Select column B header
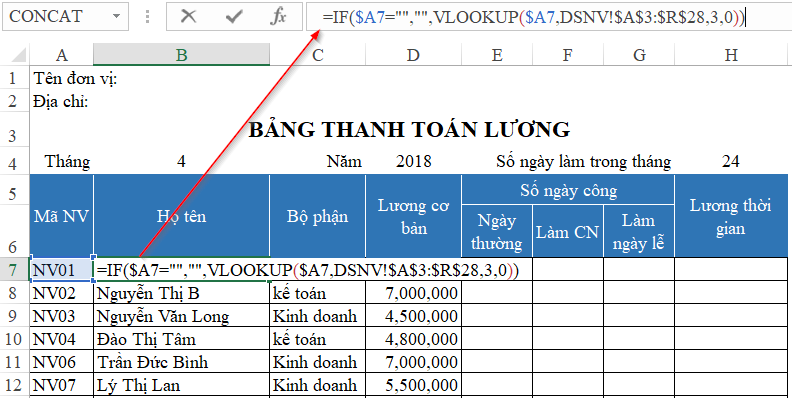 (181, 55)
